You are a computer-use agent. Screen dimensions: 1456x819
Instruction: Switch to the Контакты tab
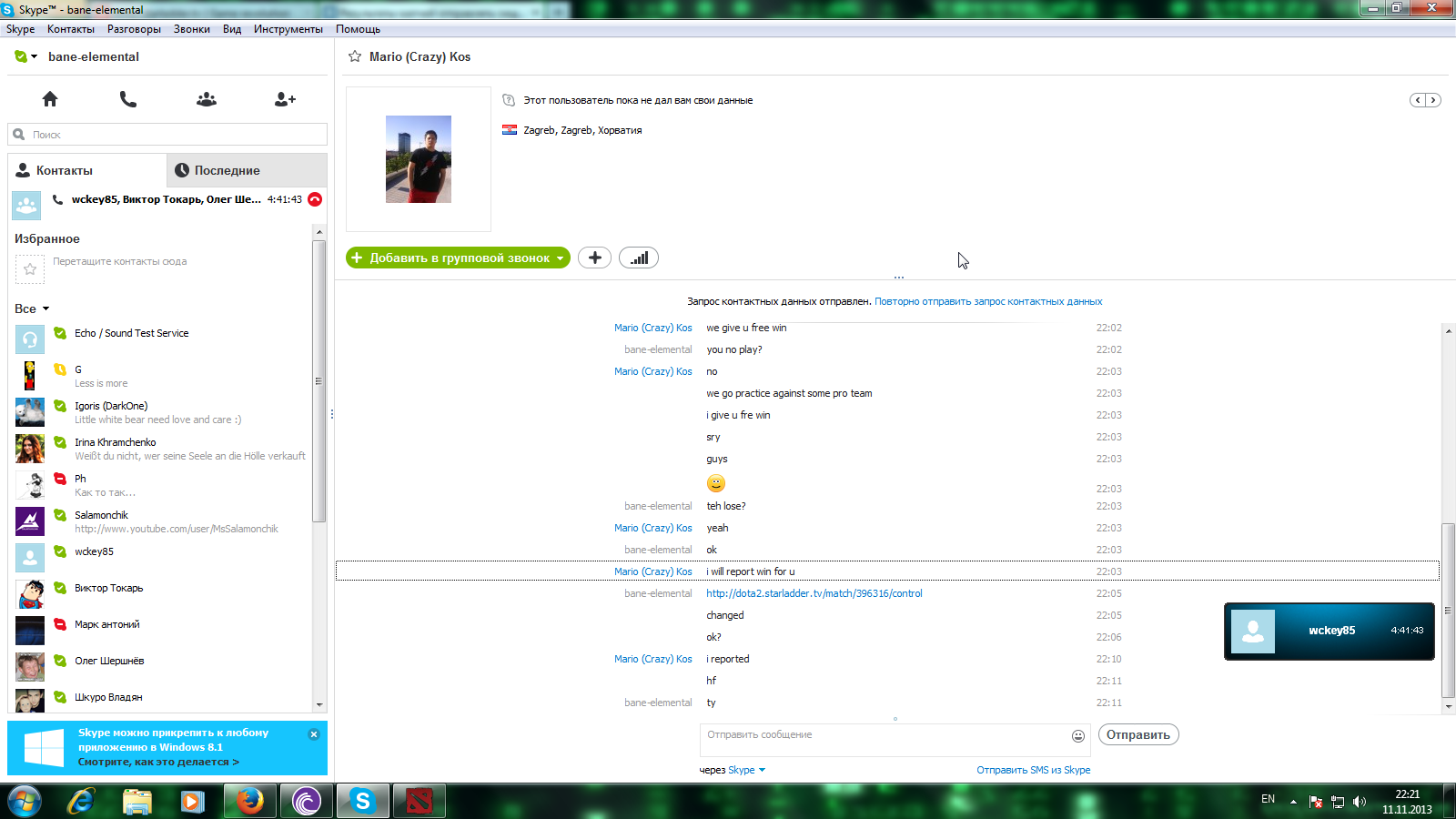tap(87, 170)
